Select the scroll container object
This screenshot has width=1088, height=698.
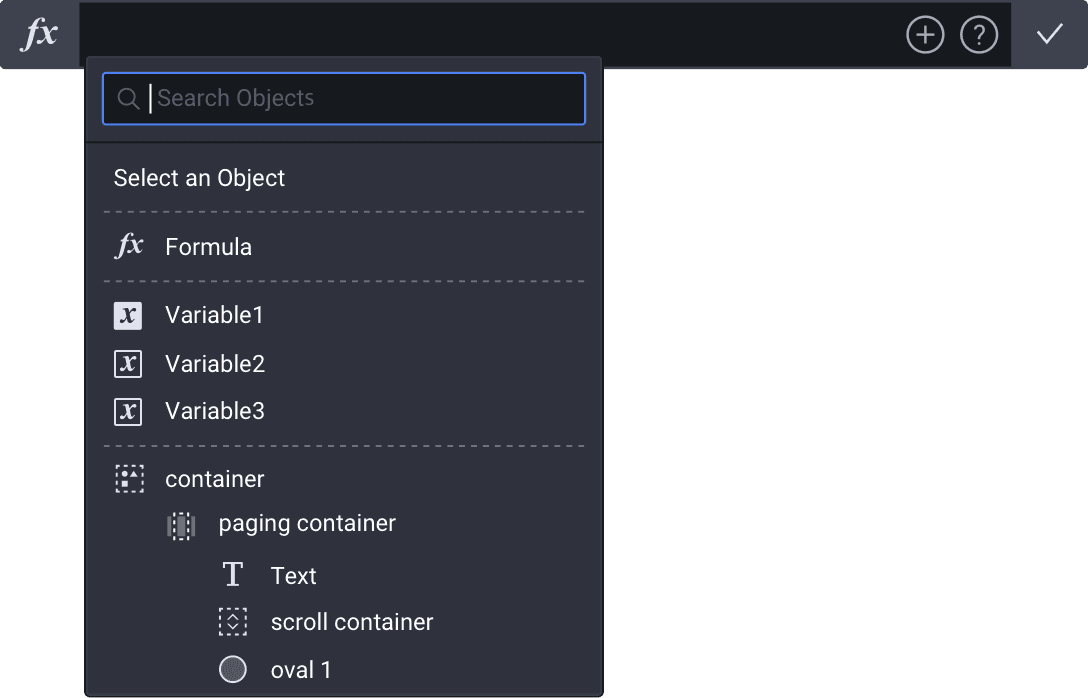(x=350, y=621)
